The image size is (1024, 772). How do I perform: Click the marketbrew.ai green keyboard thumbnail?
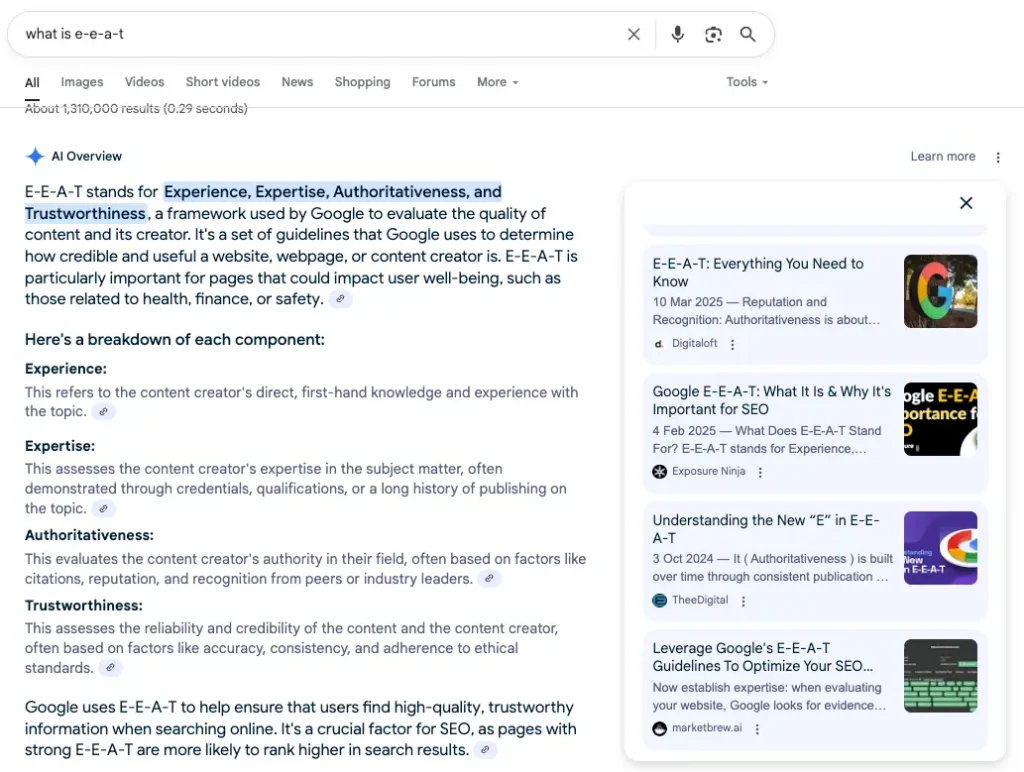(x=940, y=676)
